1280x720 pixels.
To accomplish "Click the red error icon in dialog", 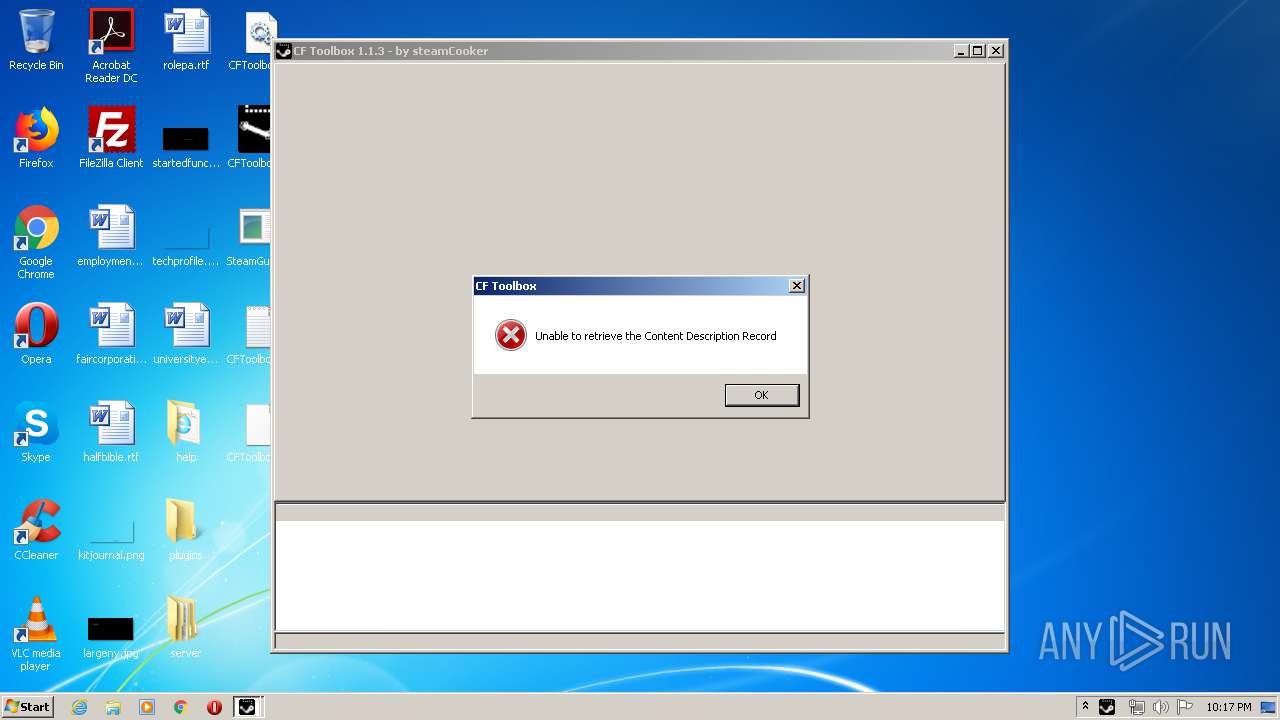I will 510,335.
